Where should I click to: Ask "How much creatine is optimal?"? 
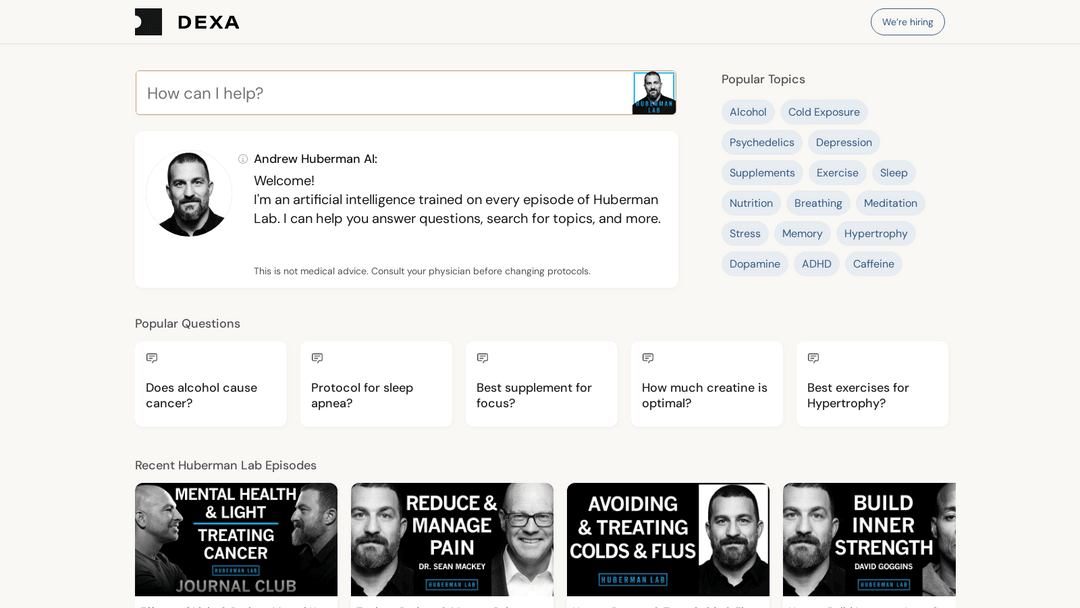(x=707, y=384)
